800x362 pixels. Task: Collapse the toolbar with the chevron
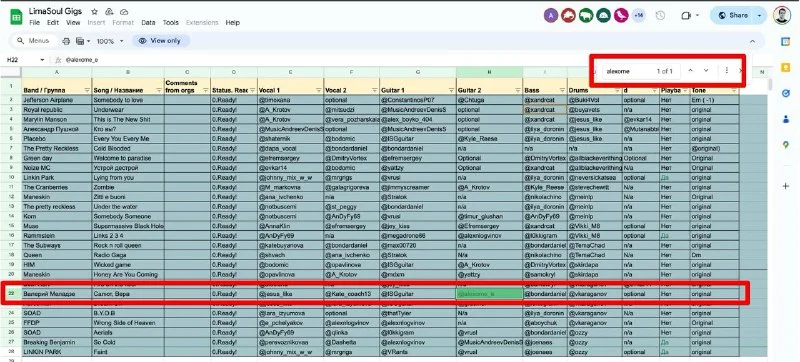click(753, 41)
